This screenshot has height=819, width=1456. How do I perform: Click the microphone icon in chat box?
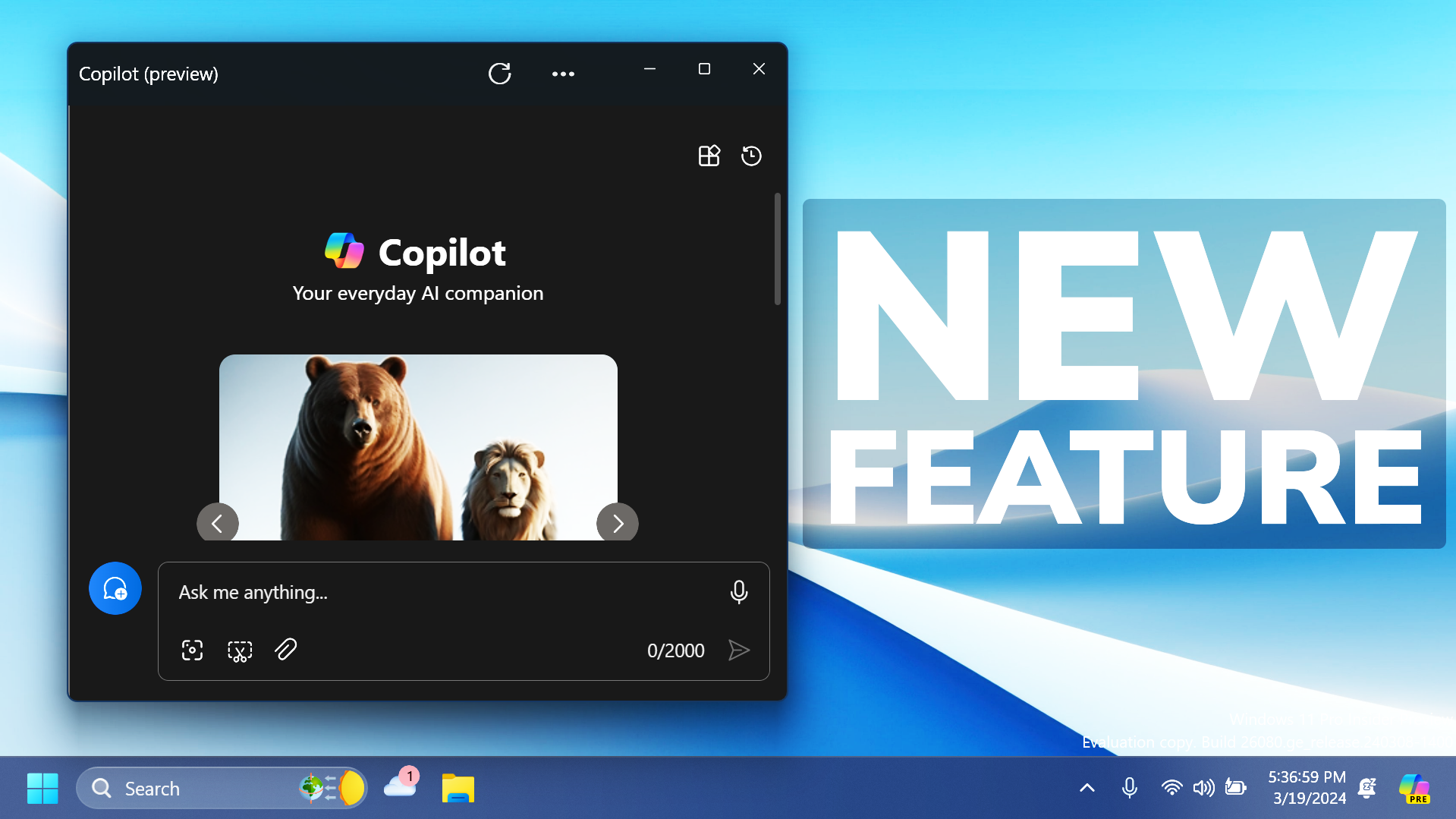click(738, 592)
